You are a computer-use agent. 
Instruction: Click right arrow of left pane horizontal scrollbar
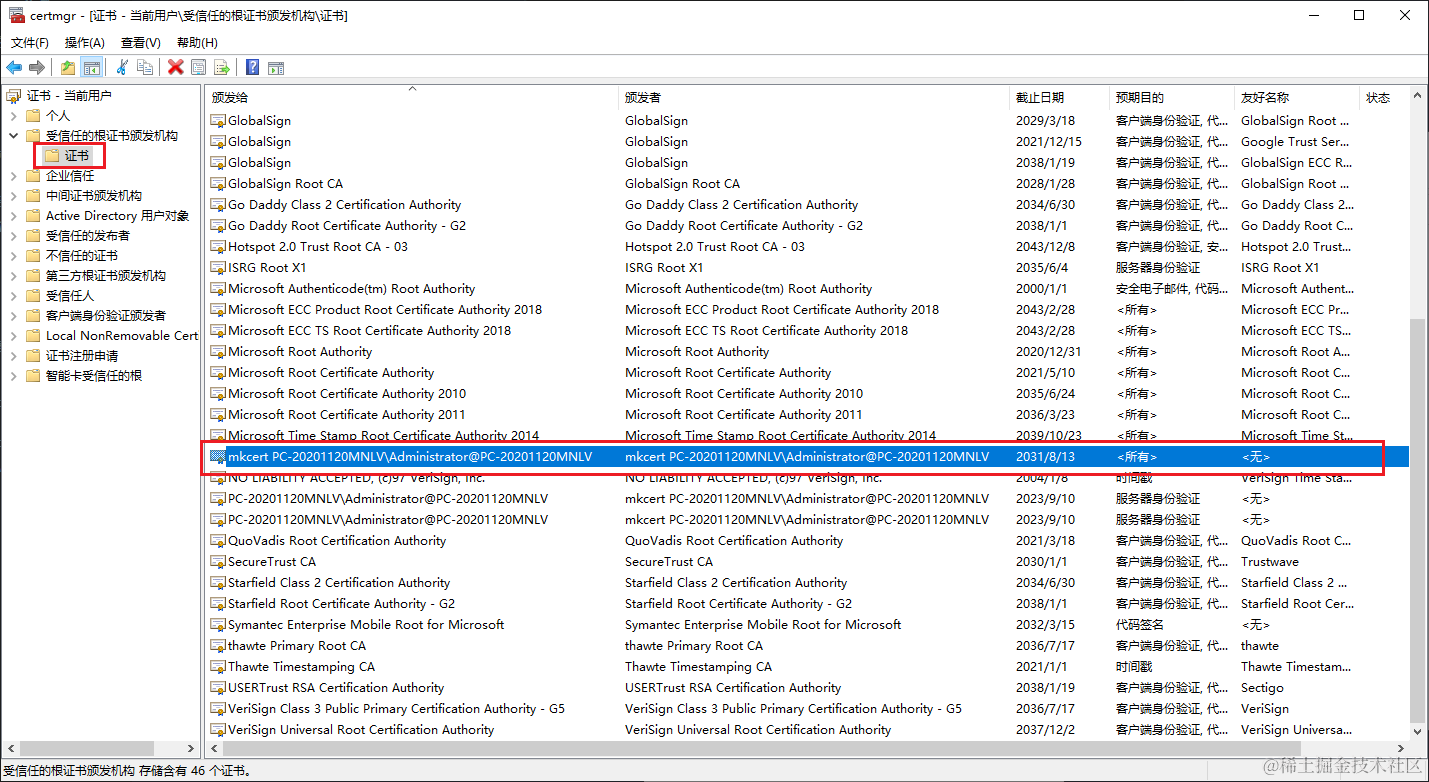(191, 748)
